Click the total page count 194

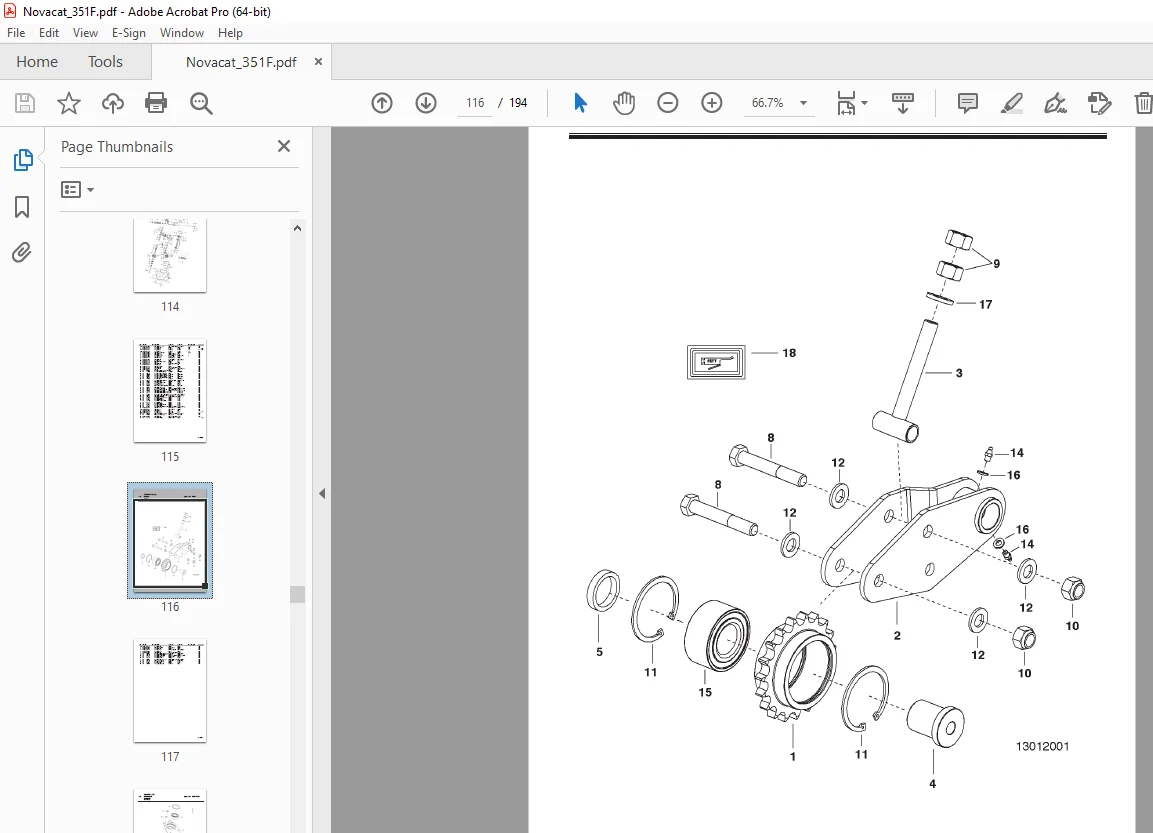click(518, 103)
